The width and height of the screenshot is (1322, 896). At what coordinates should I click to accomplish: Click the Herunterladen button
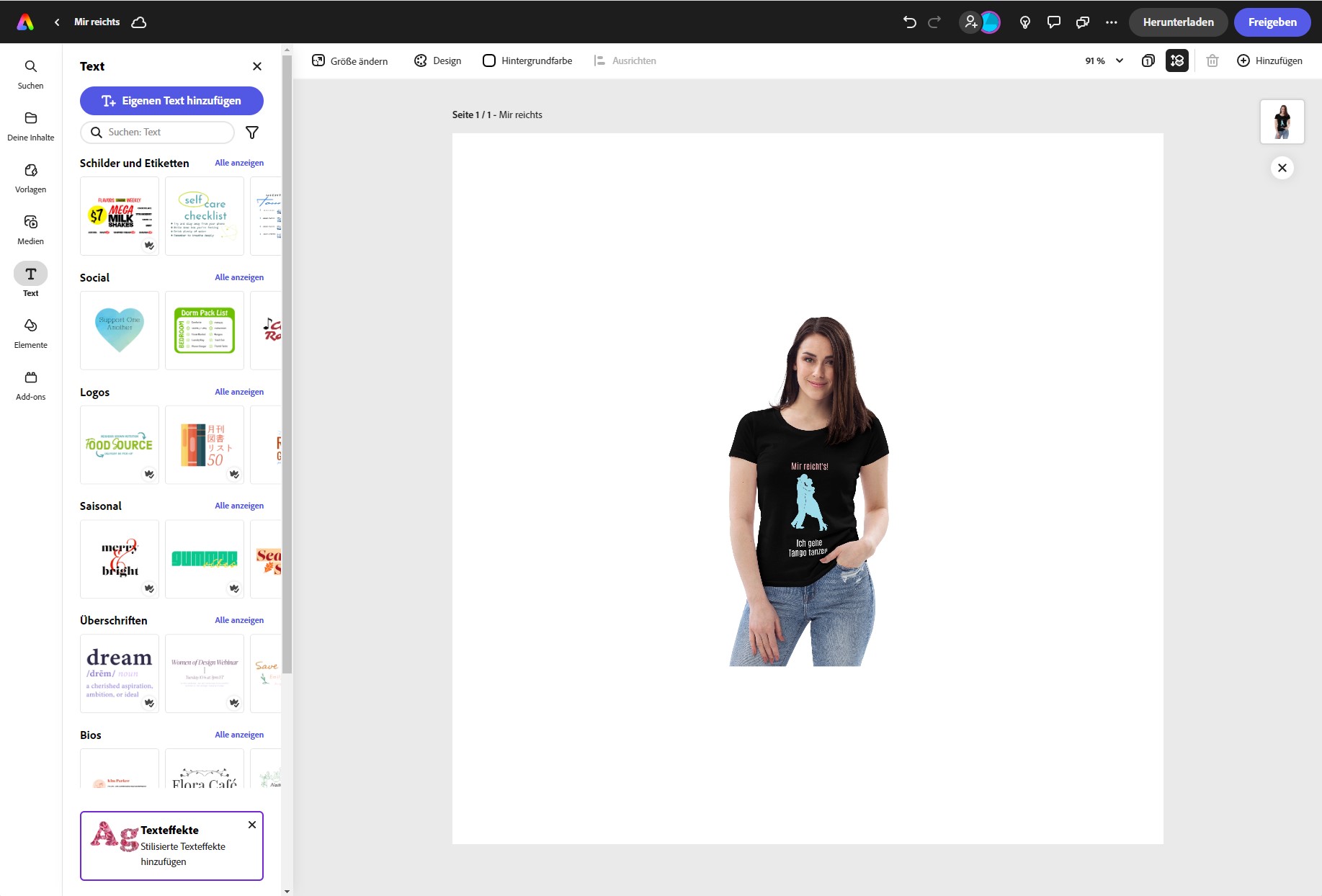tap(1179, 22)
